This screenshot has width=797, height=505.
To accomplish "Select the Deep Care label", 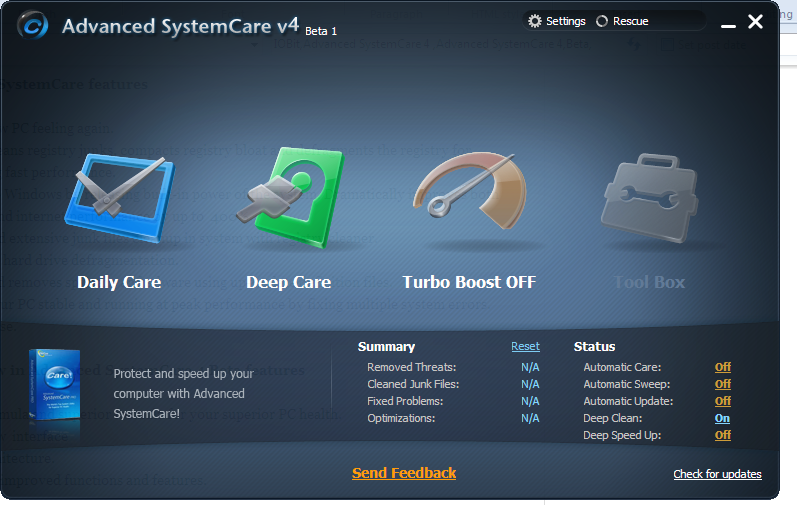I will pos(288,282).
